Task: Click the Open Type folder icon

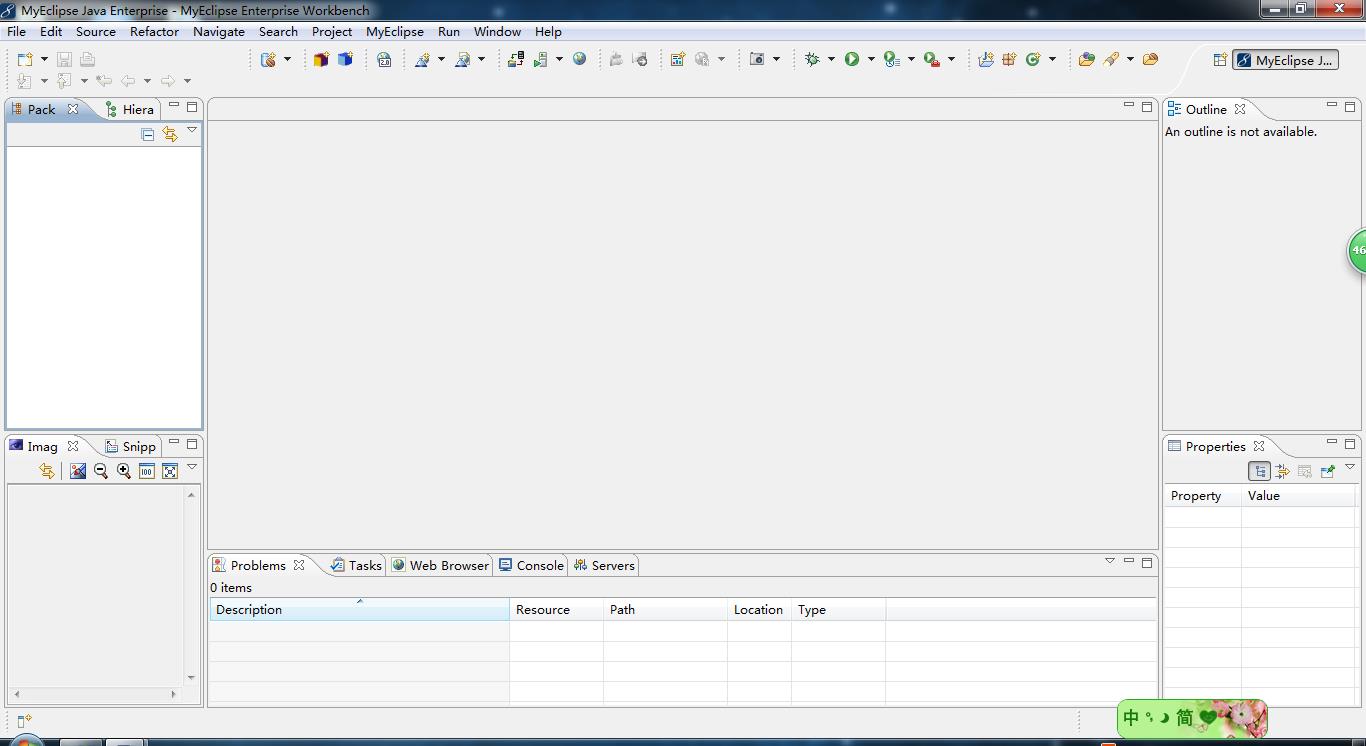Action: point(1086,60)
